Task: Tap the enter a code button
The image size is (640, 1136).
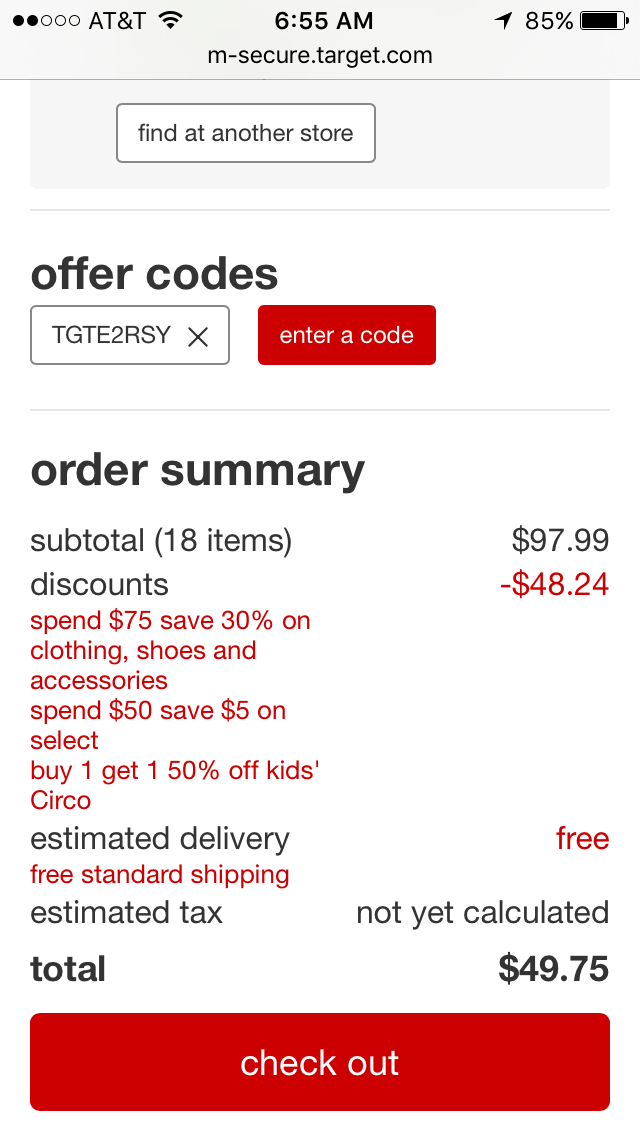Action: pyautogui.click(x=346, y=335)
